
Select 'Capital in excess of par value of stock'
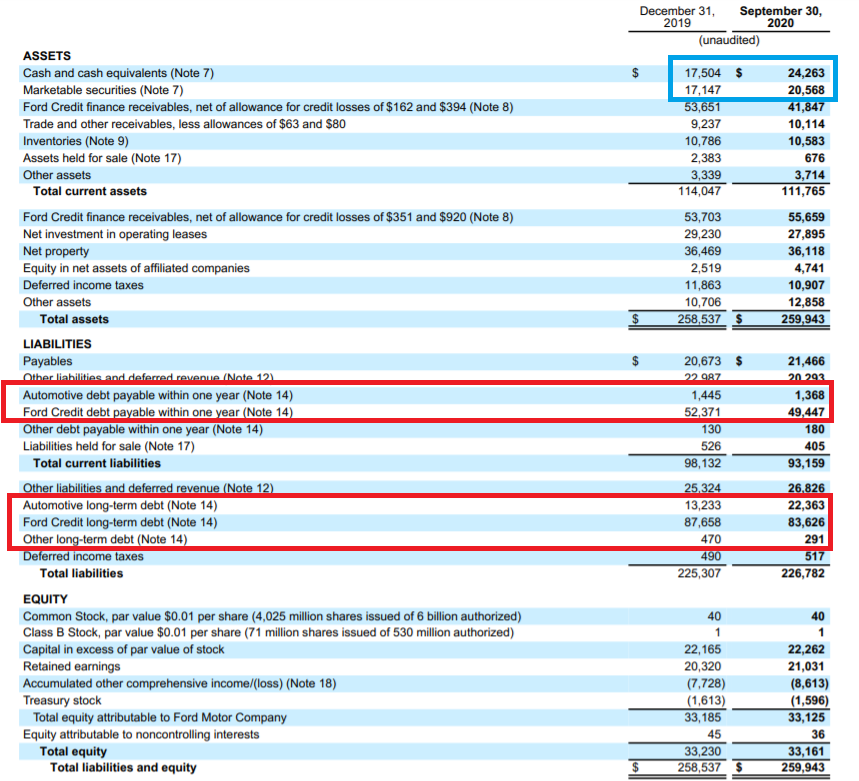[124, 649]
